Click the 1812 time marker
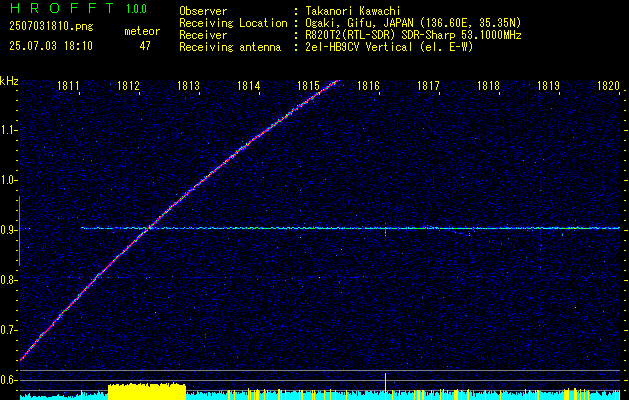Screen dimensions: 629x400 point(128,86)
